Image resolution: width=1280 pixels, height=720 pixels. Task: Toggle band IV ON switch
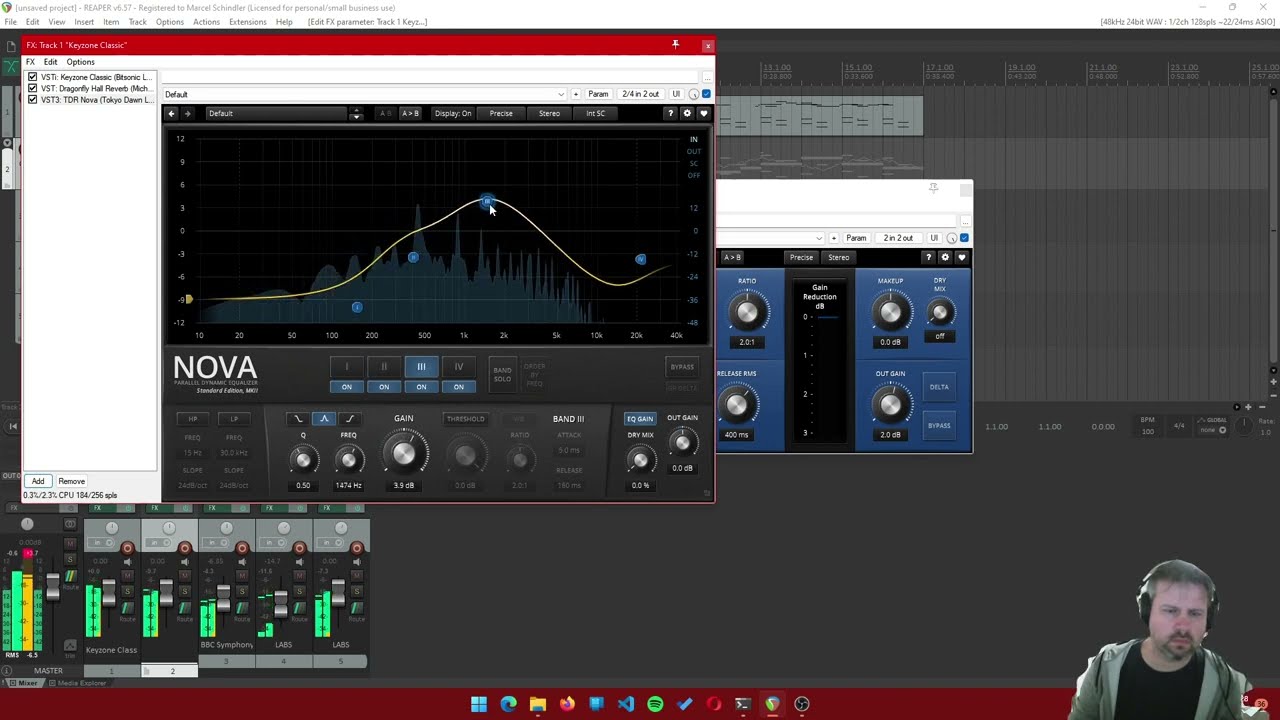click(459, 387)
